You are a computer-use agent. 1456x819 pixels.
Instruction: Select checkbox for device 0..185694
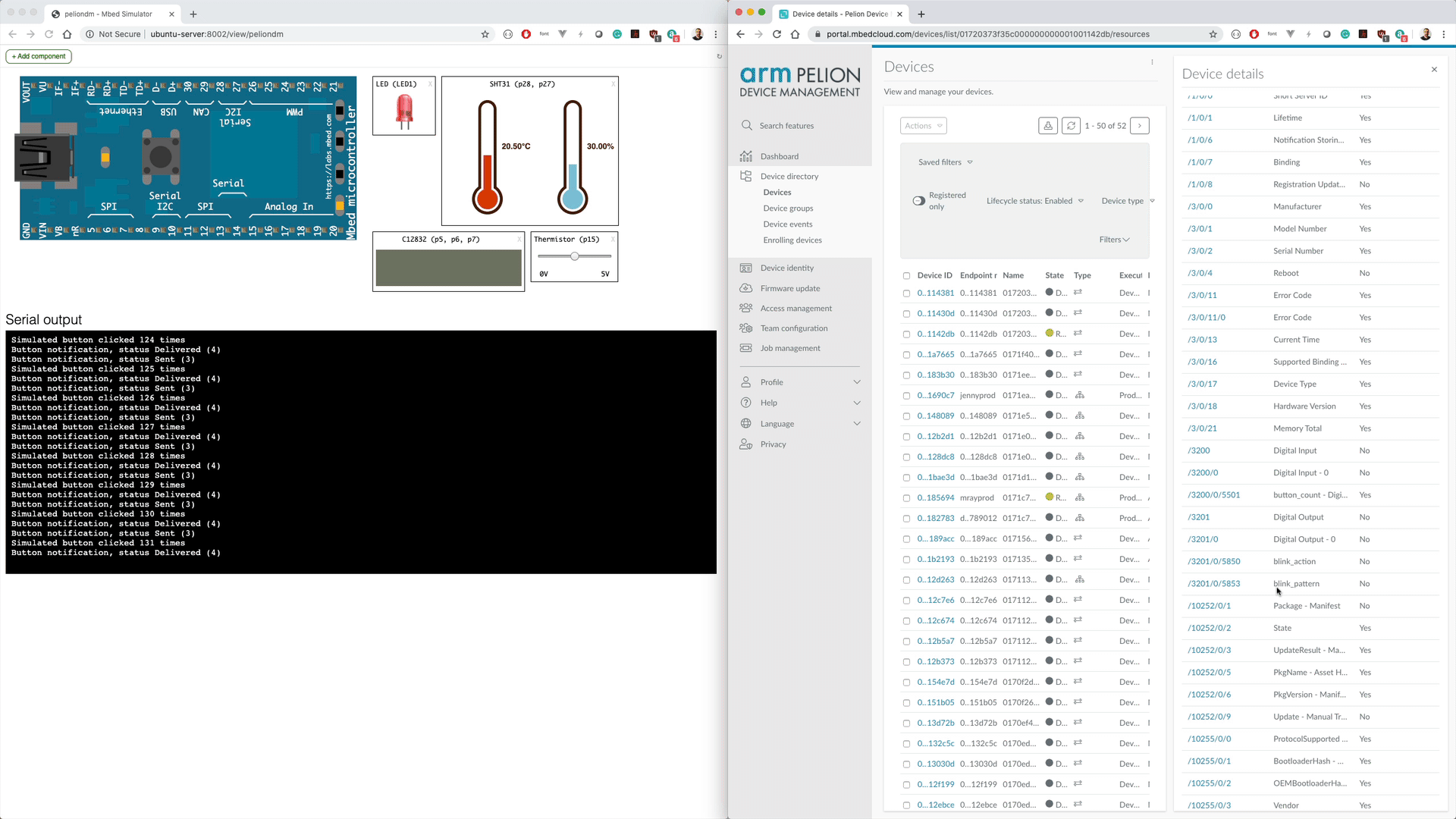click(906, 498)
